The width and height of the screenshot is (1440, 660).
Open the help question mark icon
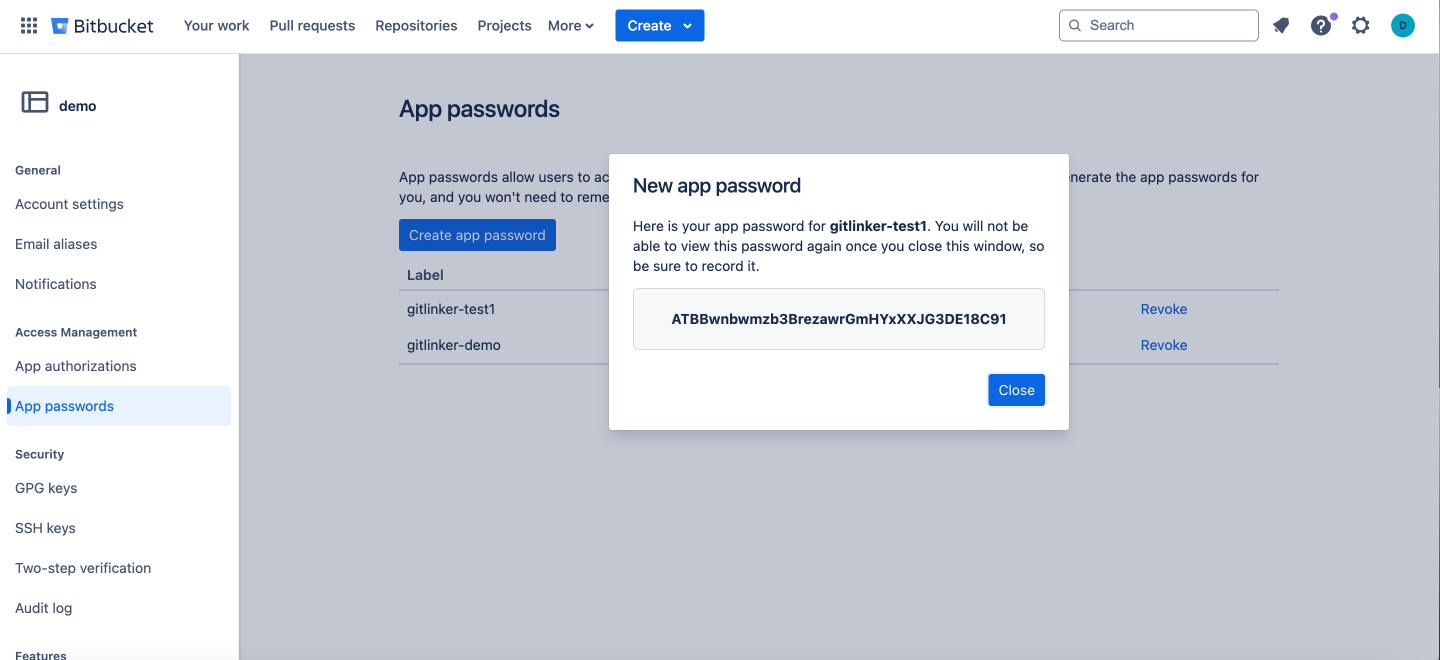coord(1321,26)
